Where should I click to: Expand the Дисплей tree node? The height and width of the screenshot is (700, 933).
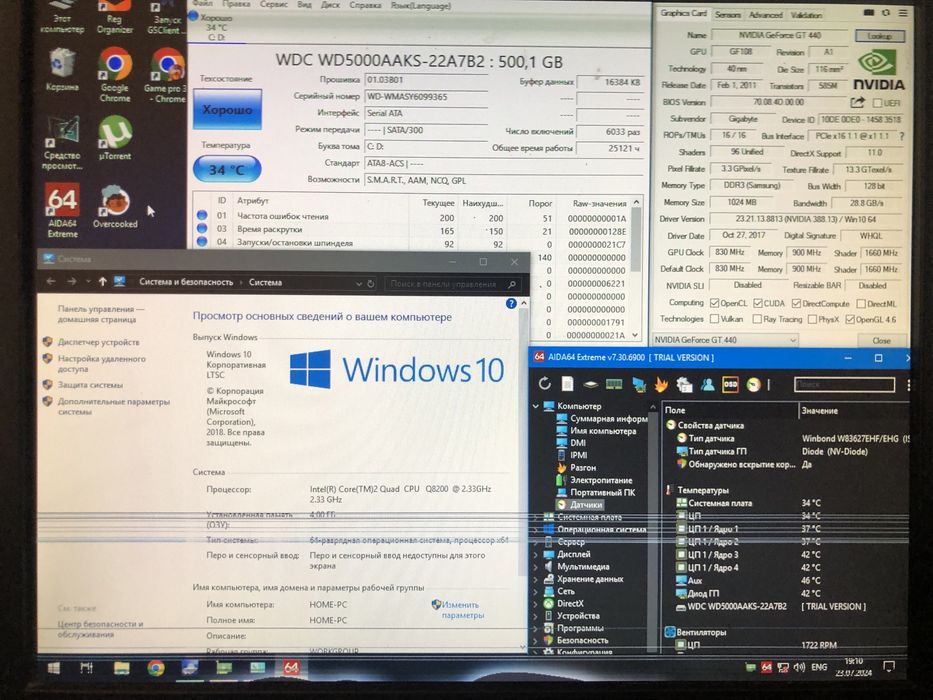pyautogui.click(x=536, y=554)
